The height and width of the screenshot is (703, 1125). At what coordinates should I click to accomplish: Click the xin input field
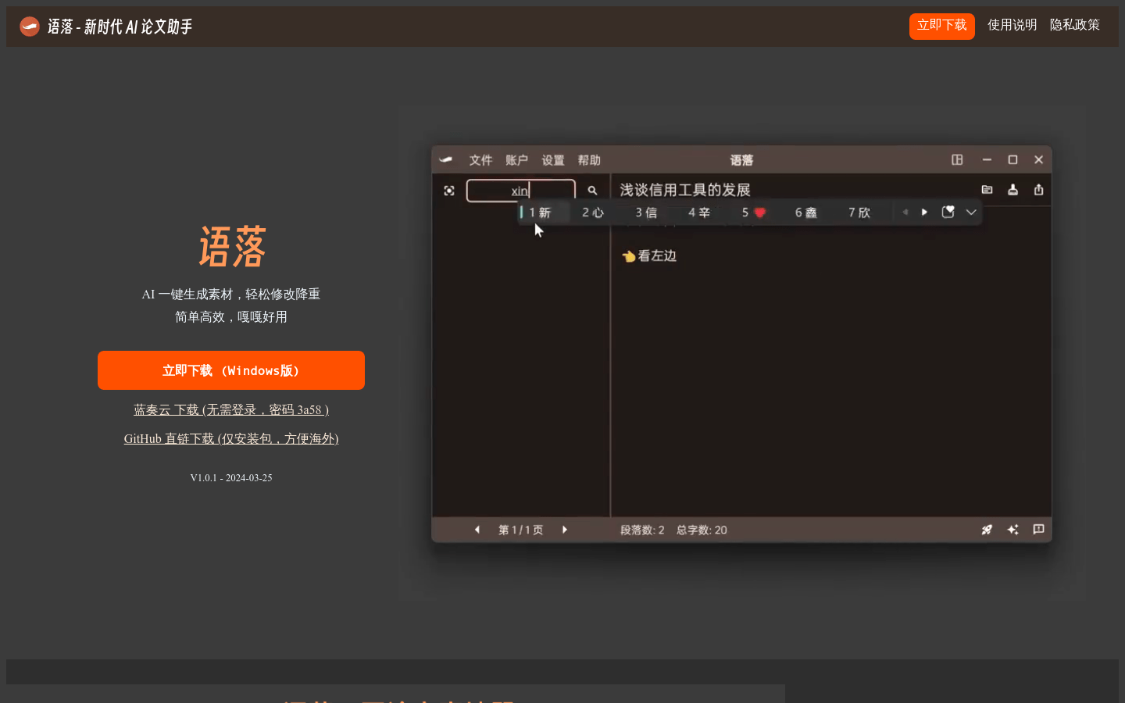point(520,190)
